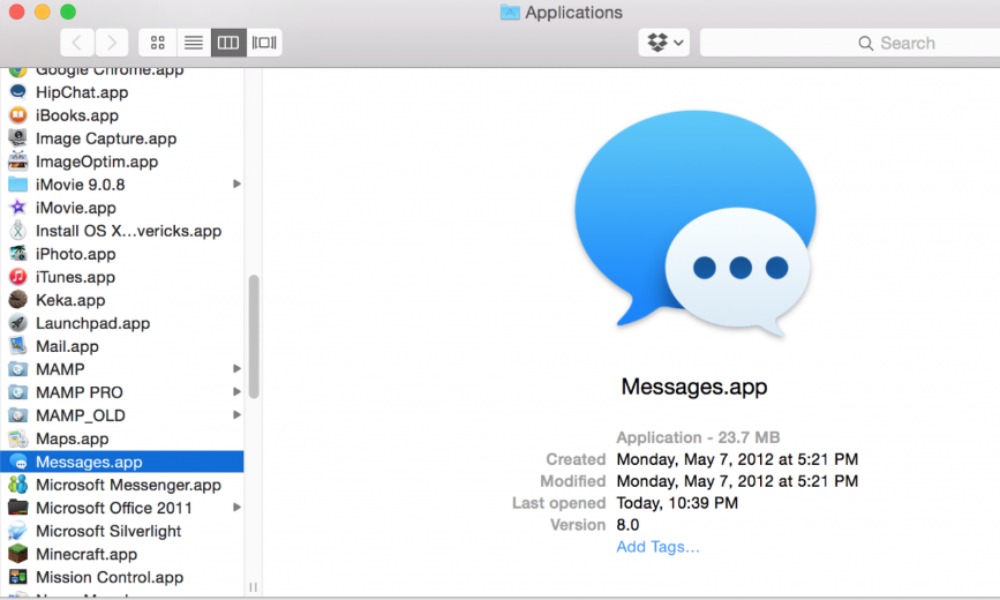Click the green zoom window button
This screenshot has width=1000, height=600.
tap(68, 11)
